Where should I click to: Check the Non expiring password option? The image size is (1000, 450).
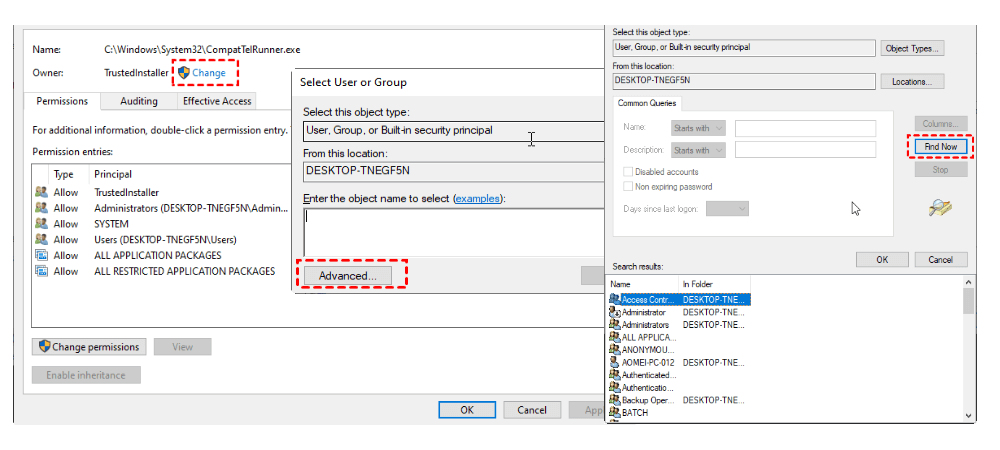pos(627,186)
